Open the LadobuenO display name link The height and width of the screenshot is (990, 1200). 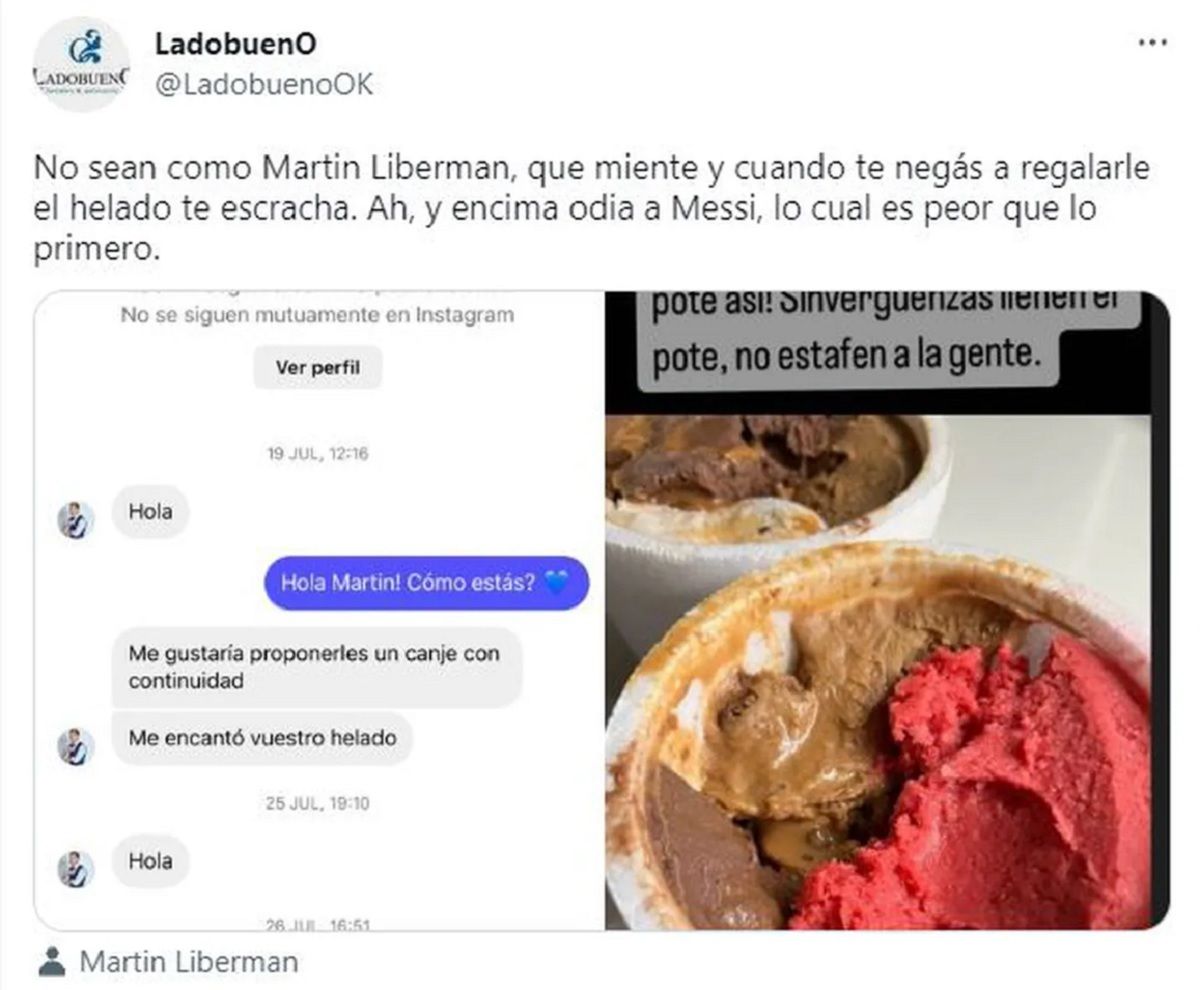[237, 44]
